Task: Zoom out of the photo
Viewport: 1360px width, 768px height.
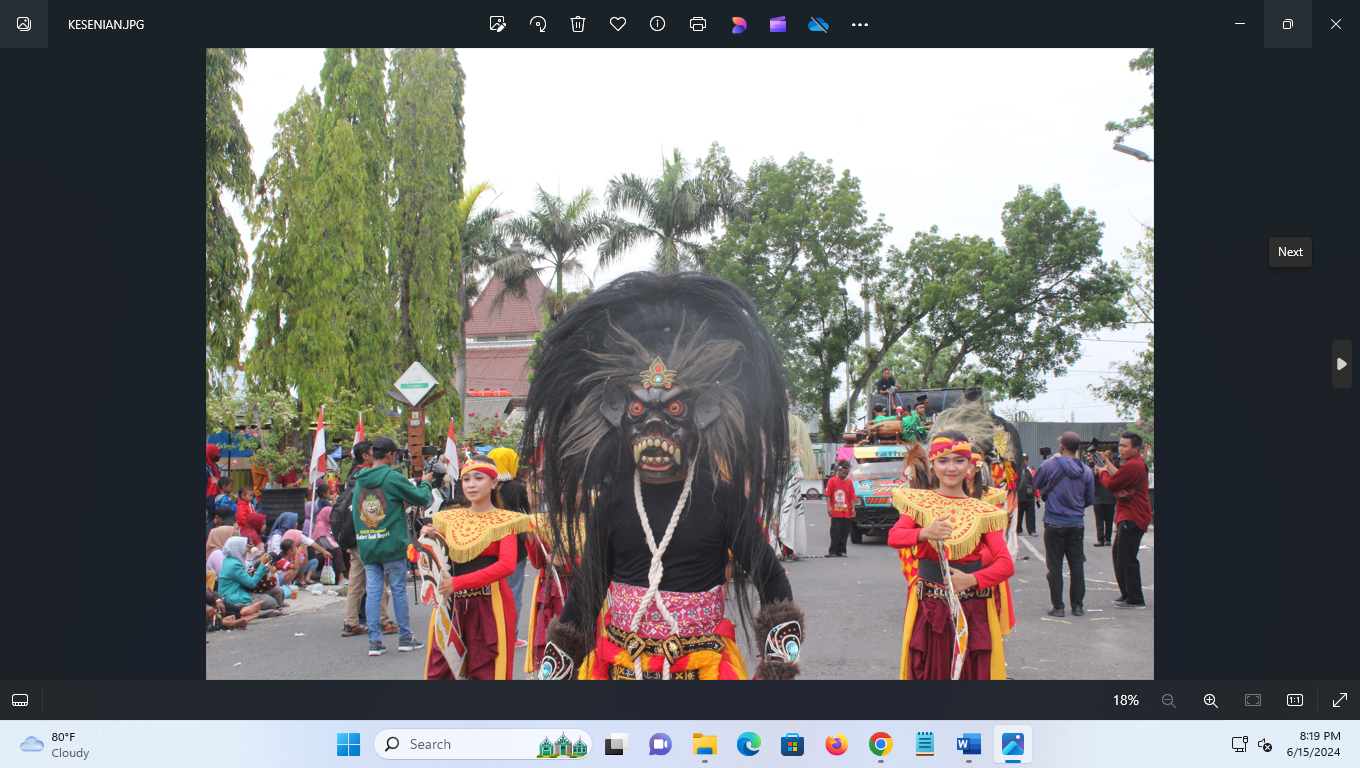Action: [1168, 700]
